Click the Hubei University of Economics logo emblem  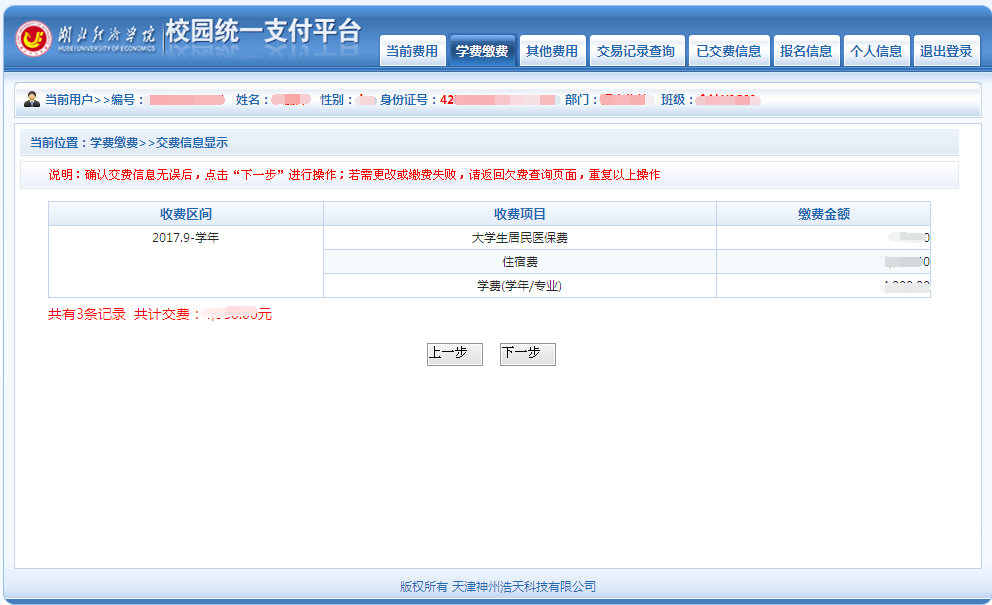[x=34, y=39]
